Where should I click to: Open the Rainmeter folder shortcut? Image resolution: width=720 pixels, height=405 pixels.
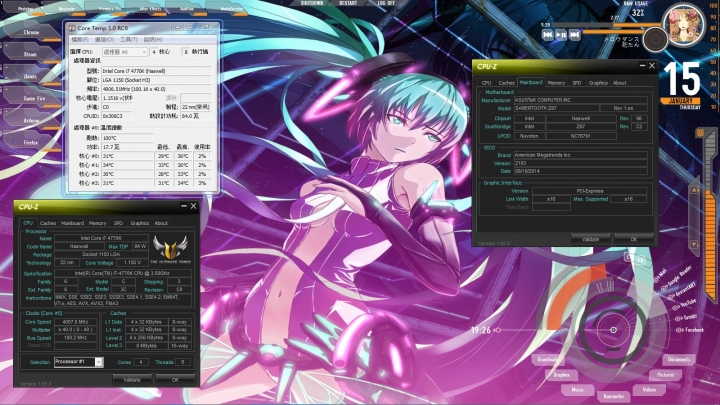coord(614,396)
